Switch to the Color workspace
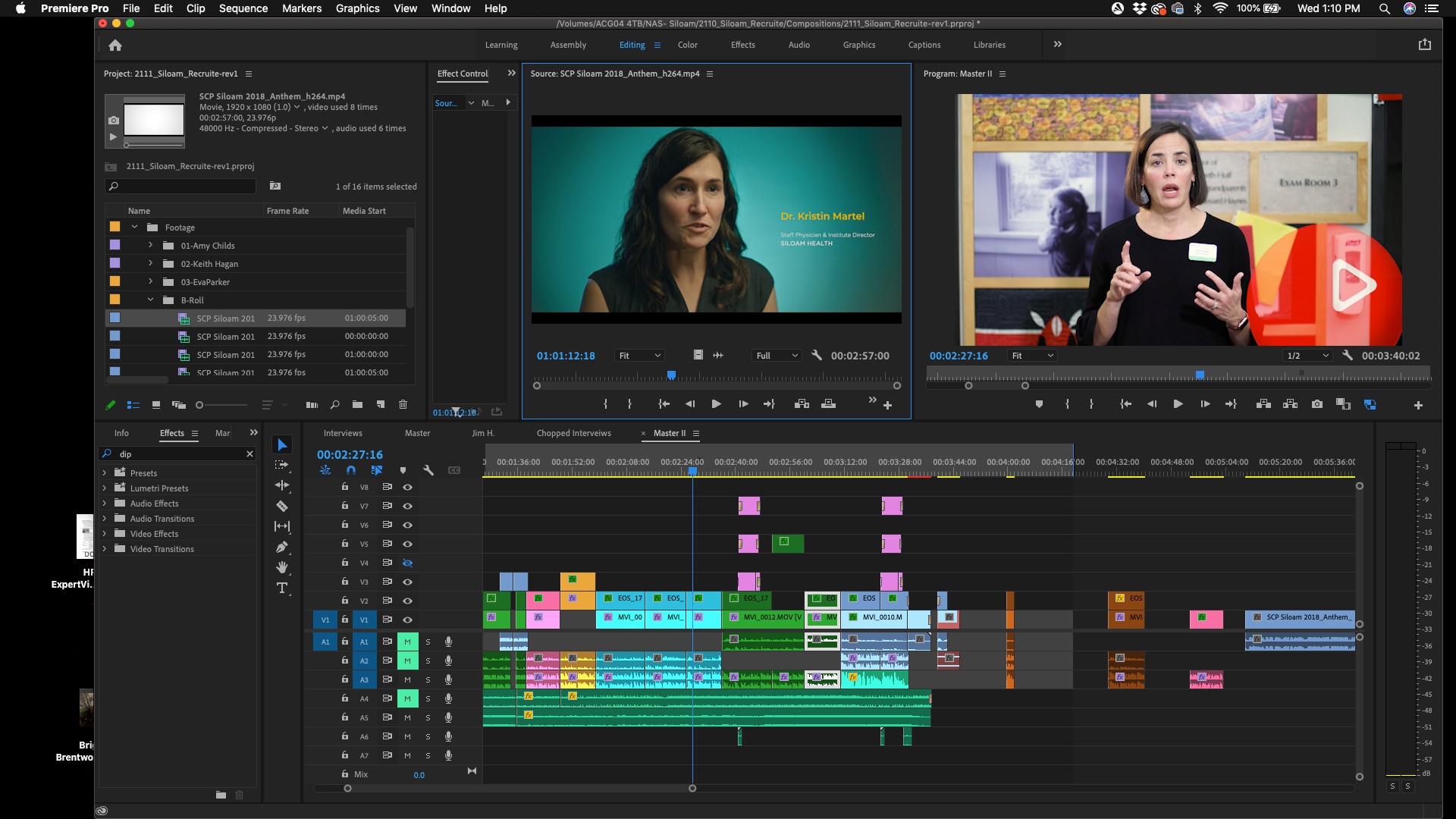The width and height of the screenshot is (1456, 819). click(687, 45)
